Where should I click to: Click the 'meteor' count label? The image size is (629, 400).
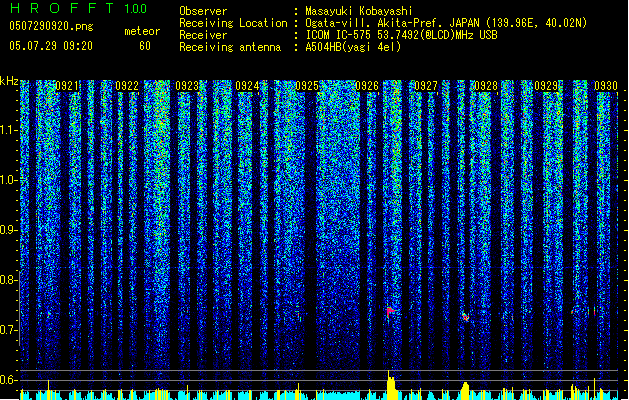(x=142, y=31)
